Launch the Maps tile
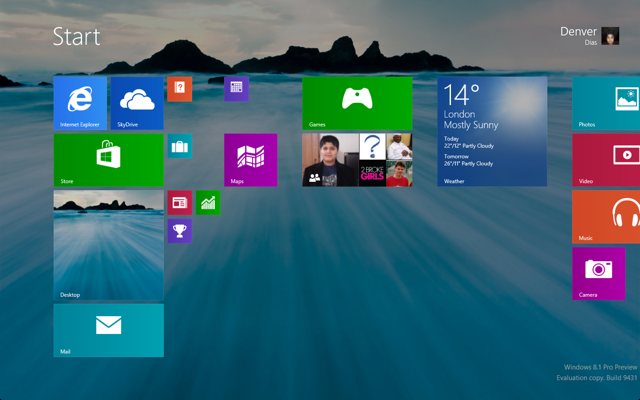640x400 pixels. click(x=251, y=160)
